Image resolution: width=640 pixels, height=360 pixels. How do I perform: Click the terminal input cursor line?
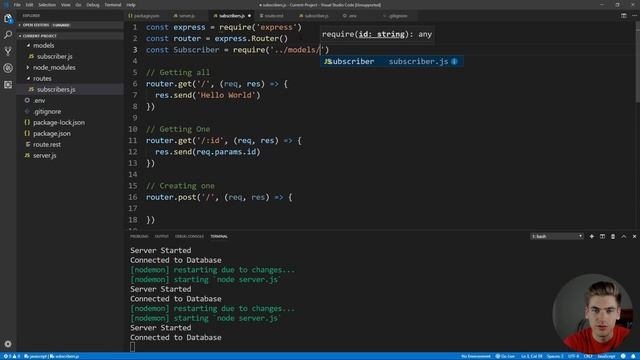click(132, 347)
